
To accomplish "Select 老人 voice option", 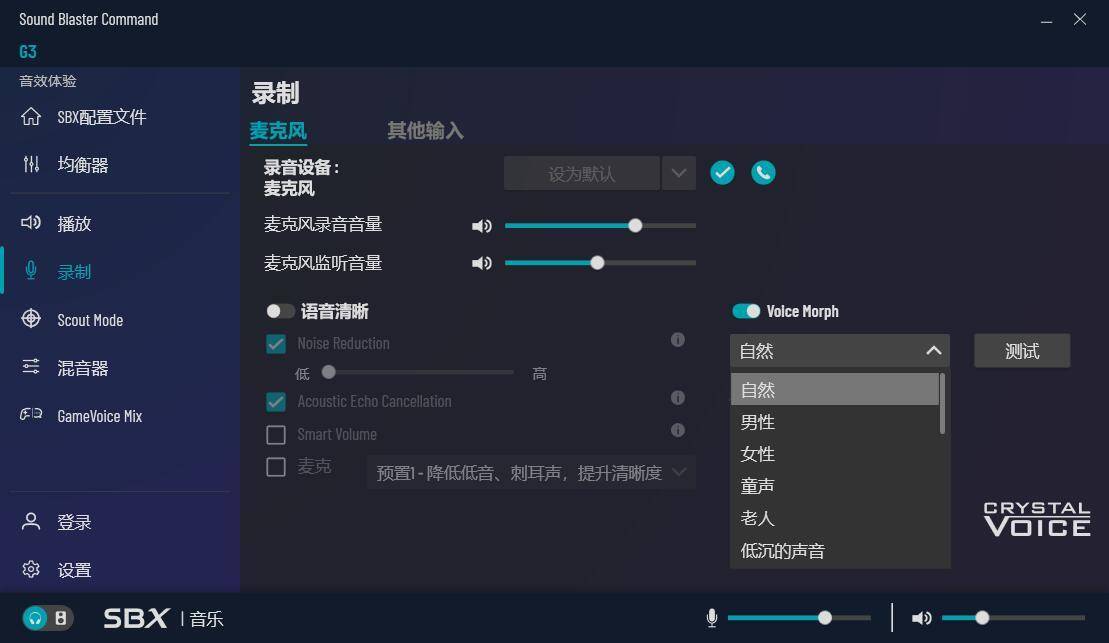I will coord(835,519).
